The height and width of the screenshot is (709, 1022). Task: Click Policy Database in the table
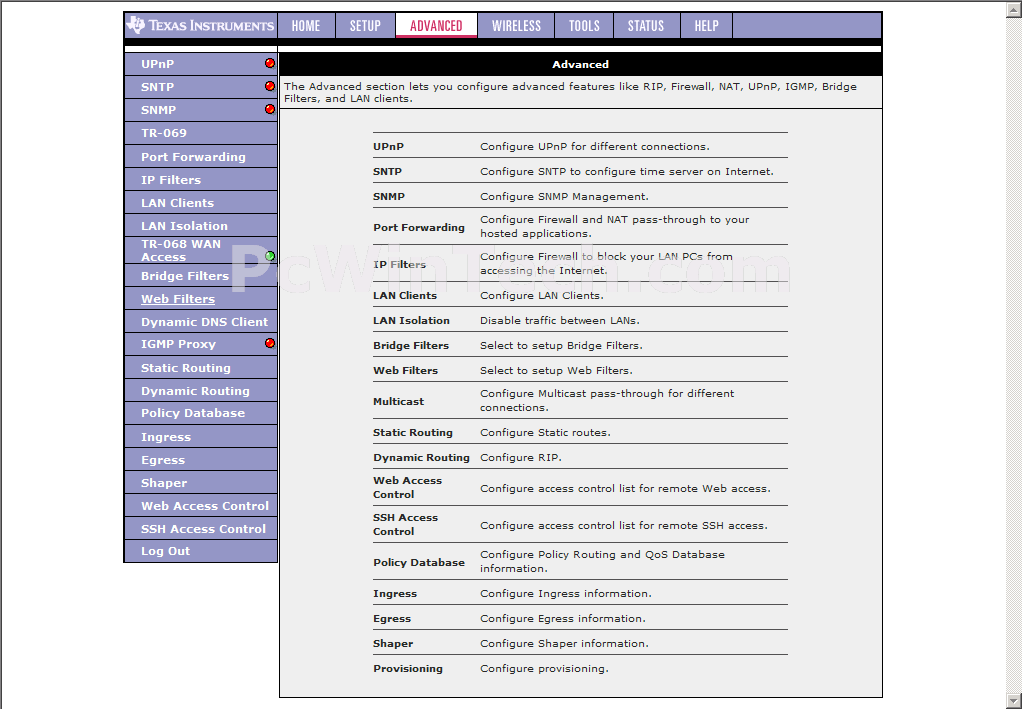click(x=418, y=562)
